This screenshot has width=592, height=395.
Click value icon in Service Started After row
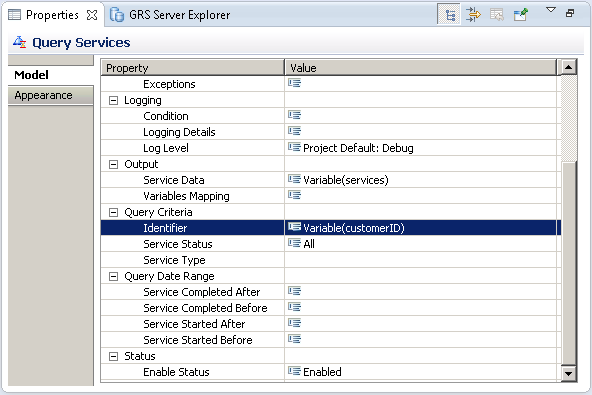tap(294, 323)
